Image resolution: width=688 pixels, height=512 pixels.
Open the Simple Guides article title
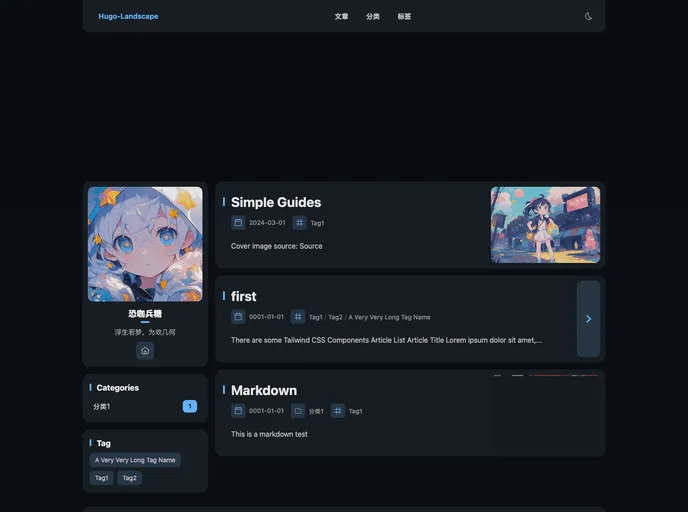tap(276, 202)
